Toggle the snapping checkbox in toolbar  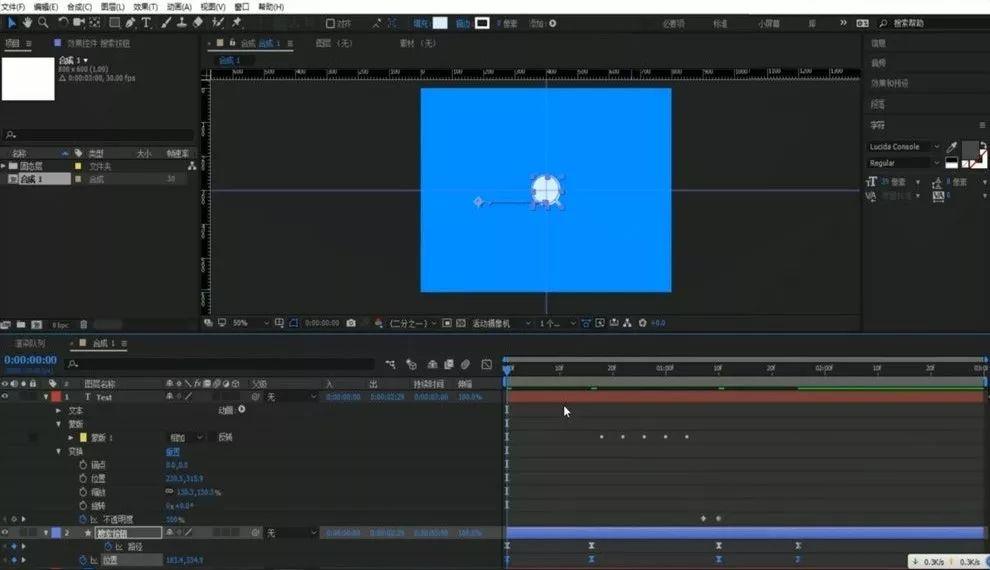pos(330,23)
